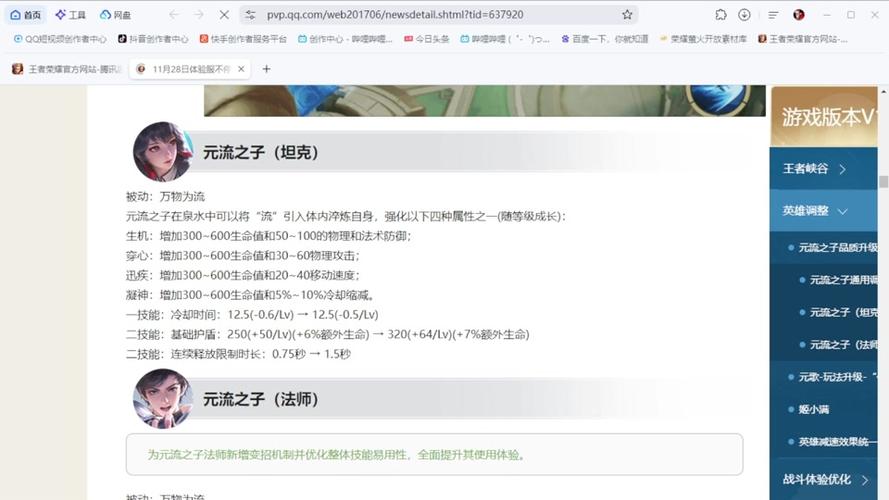Jump to 元流之子通用调整 in sidebar
889x500 pixels.
point(843,279)
